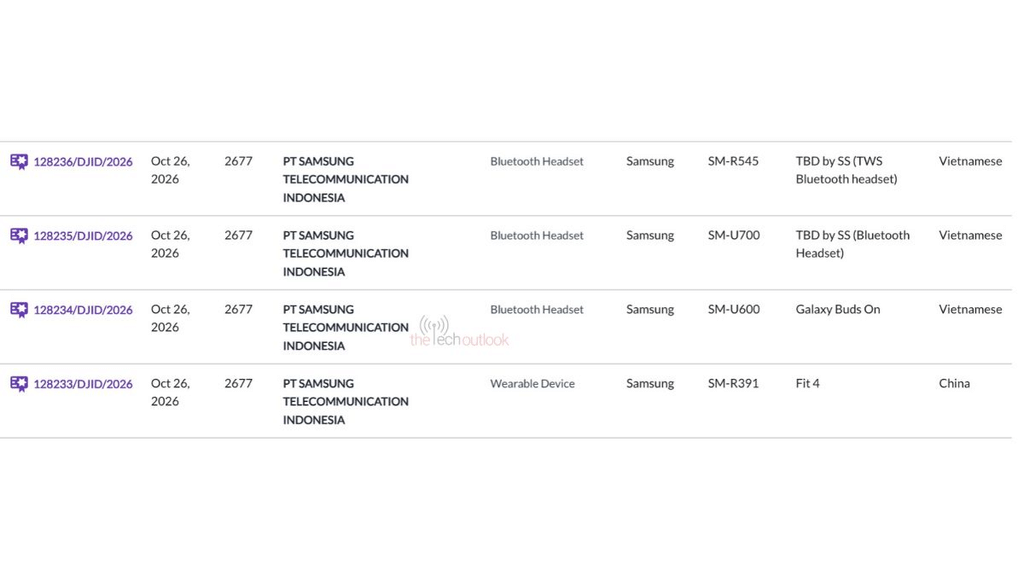Click certificate icon beside 128233/DJID/2026
Image resolution: width=1024 pixels, height=576 pixels.
click(19, 384)
